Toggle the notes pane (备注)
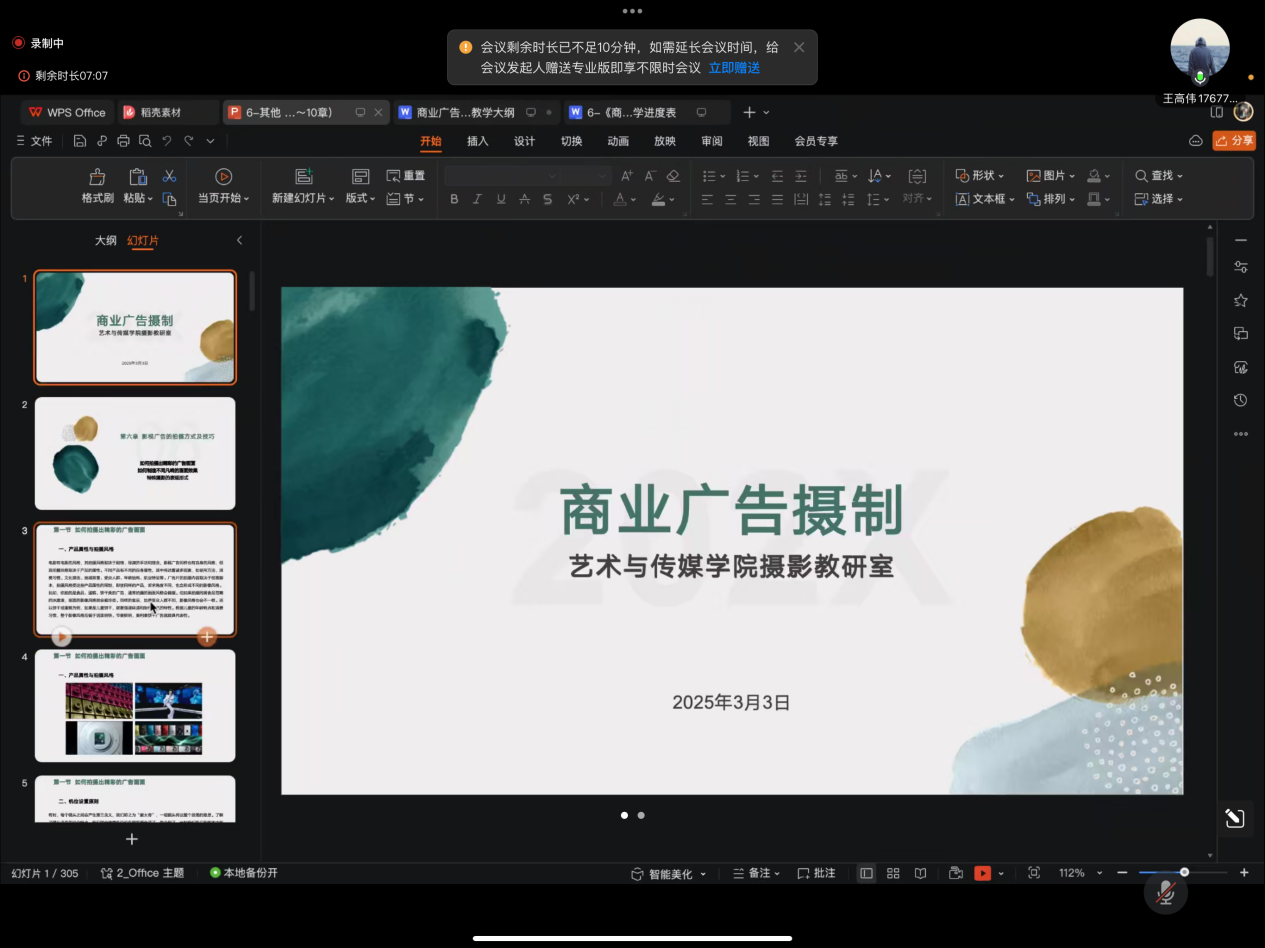This screenshot has height=948, width=1265. [758, 873]
